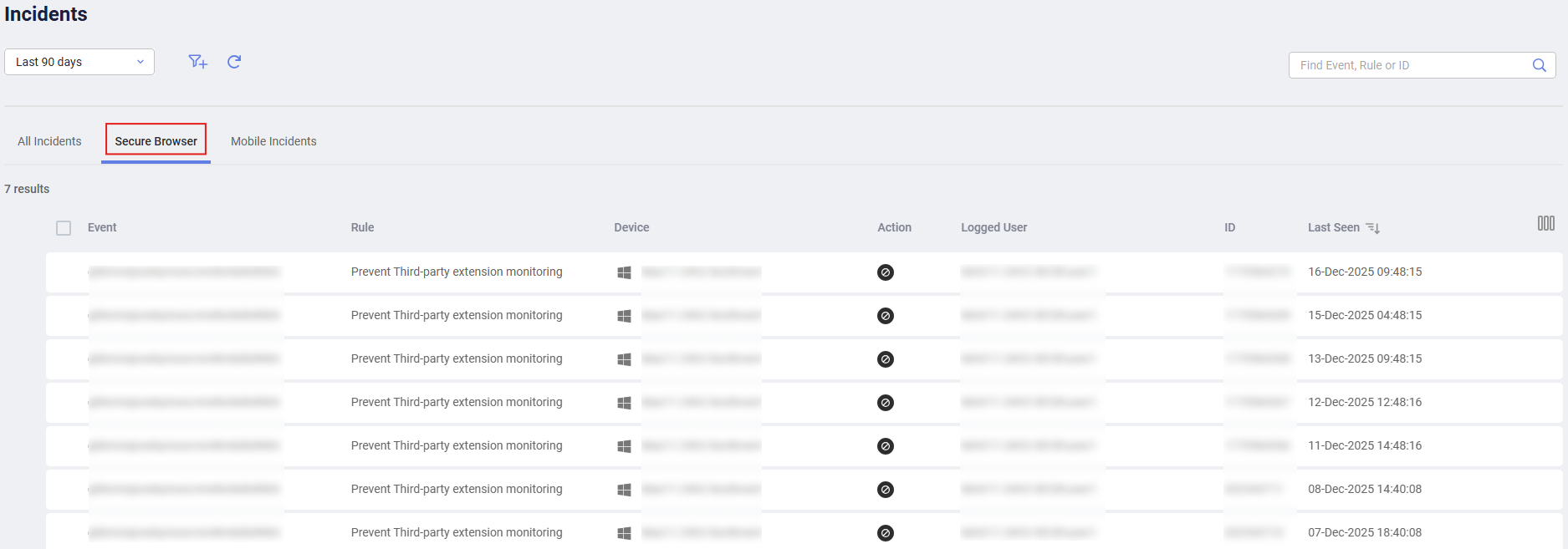Select the Secure Browser tab
This screenshot has height=549, width=1568.
coord(156,141)
